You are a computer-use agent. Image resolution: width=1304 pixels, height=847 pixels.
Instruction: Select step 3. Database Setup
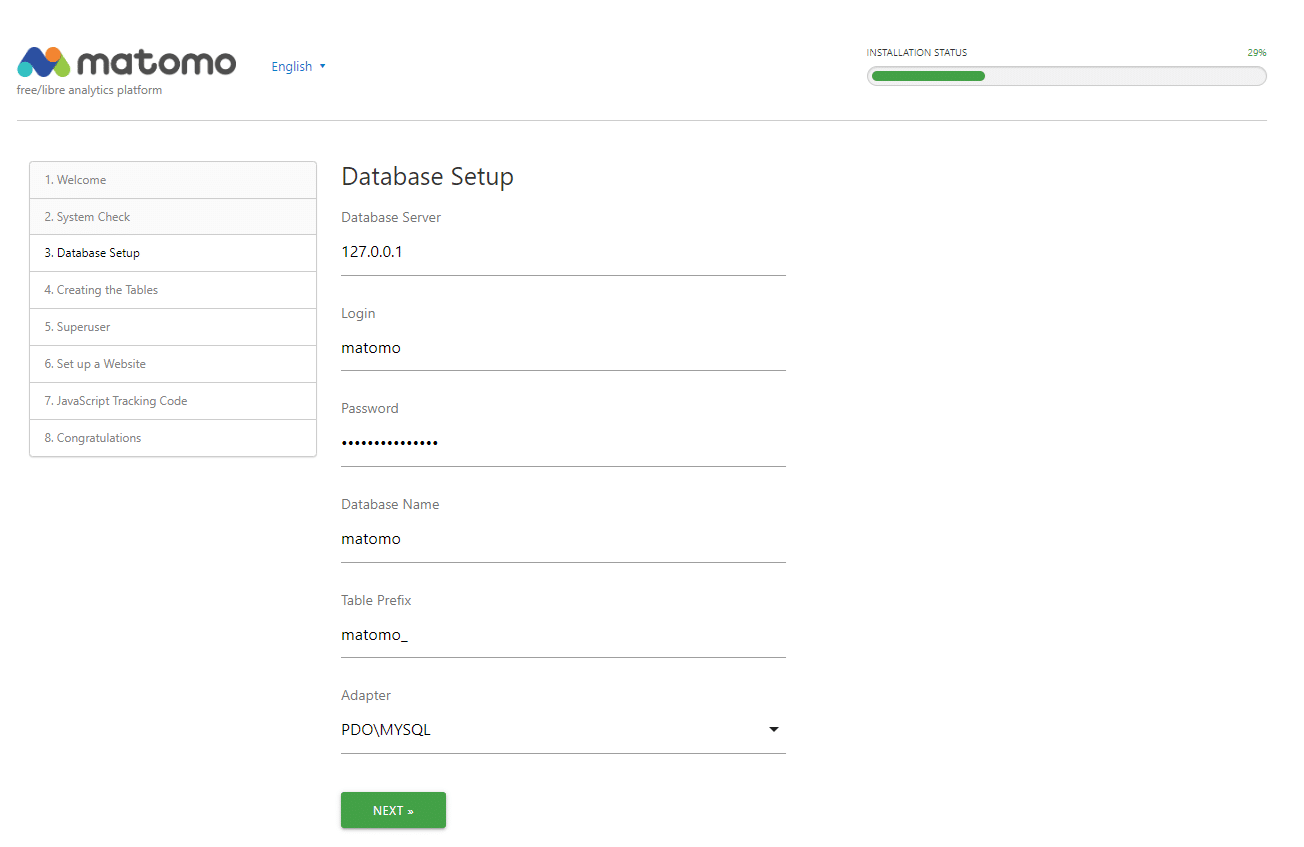pos(173,253)
